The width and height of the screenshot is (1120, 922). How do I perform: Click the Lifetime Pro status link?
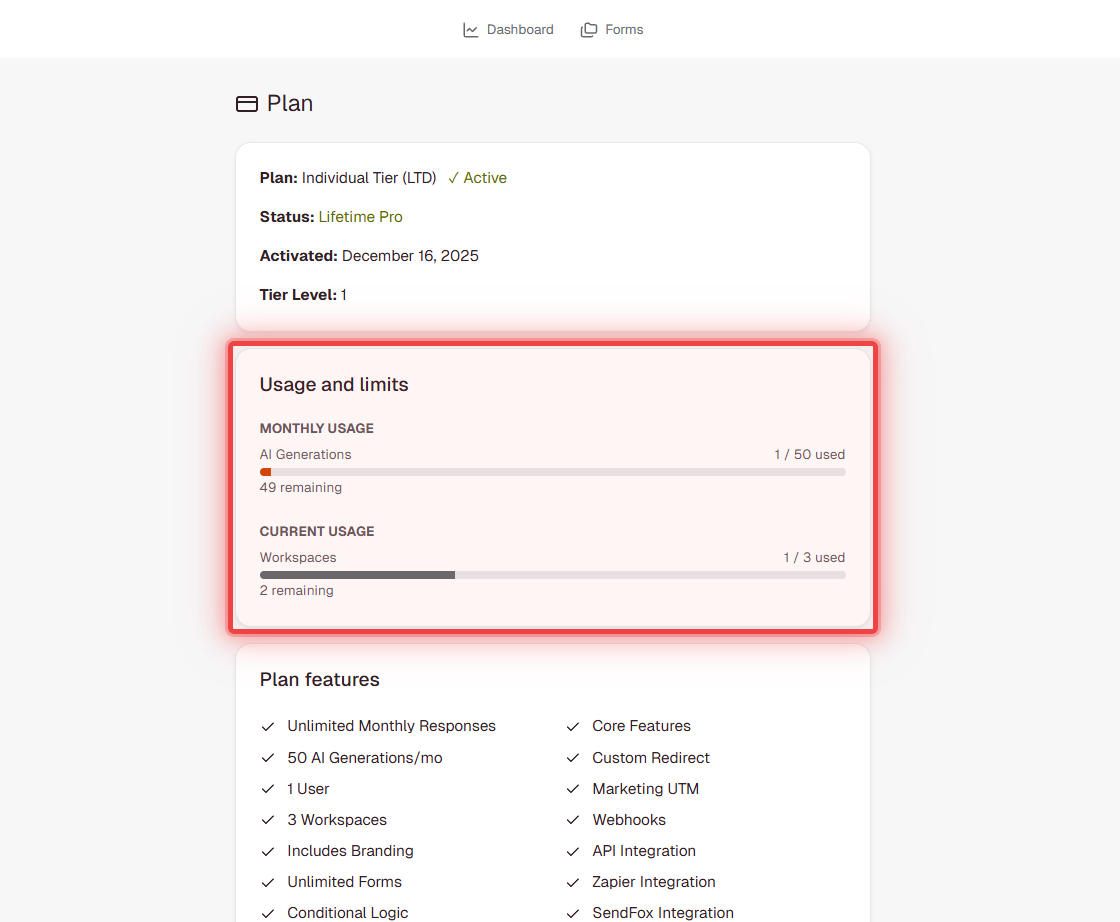click(x=360, y=216)
